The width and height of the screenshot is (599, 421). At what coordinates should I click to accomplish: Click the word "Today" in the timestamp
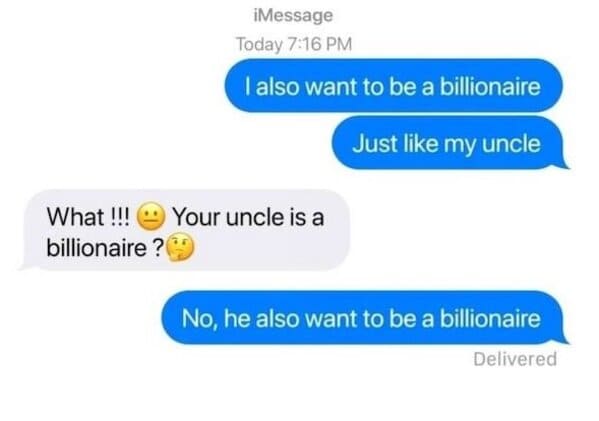tap(259, 44)
